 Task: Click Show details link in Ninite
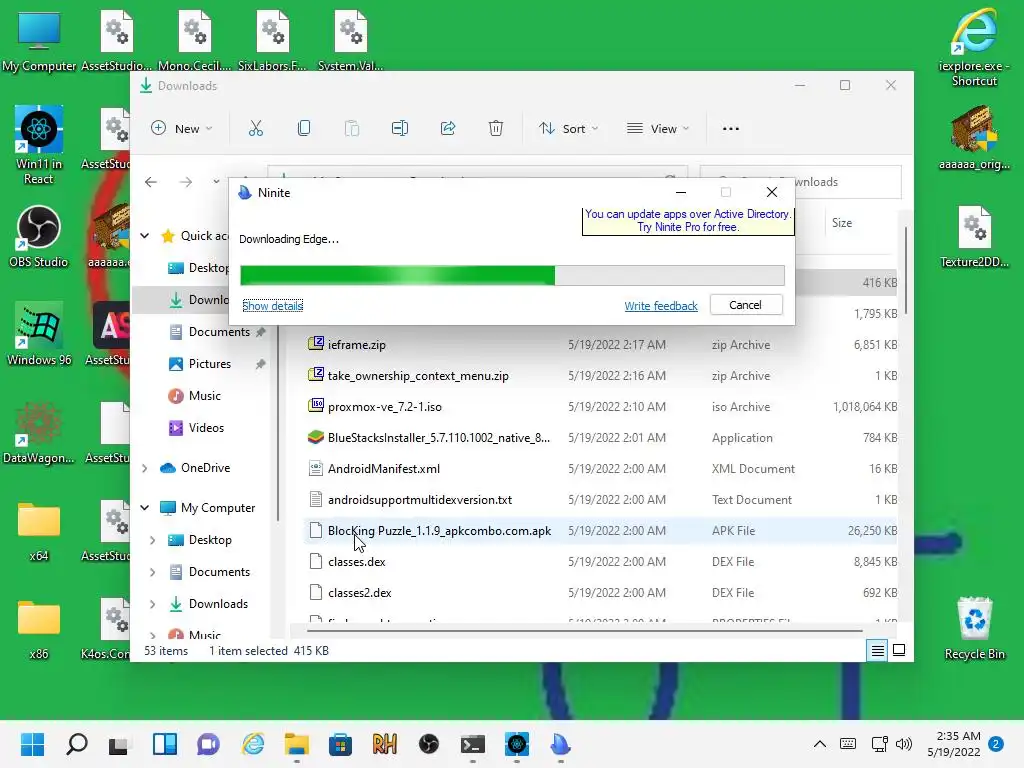[272, 306]
